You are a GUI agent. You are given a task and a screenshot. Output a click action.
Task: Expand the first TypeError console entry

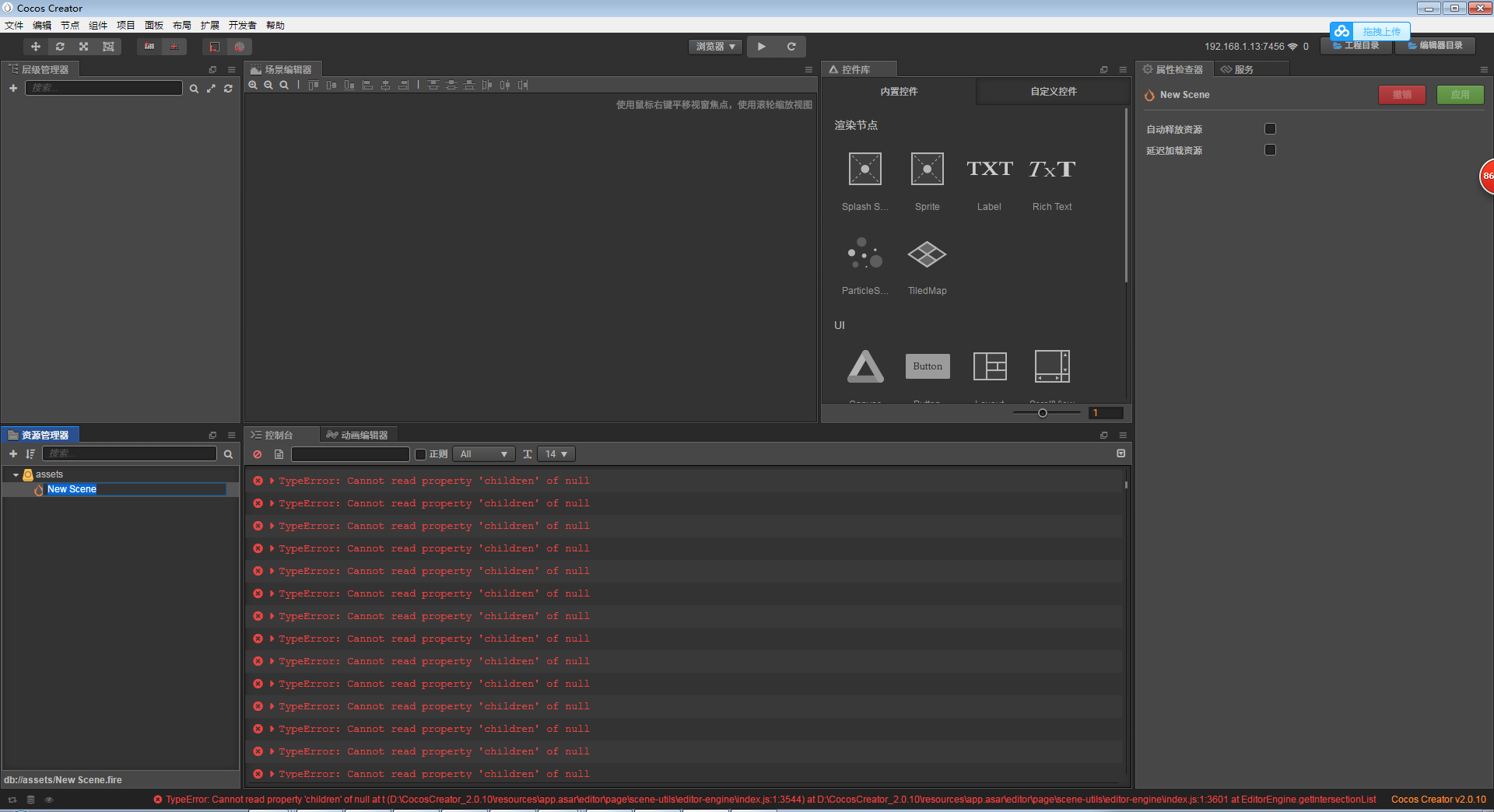pyautogui.click(x=272, y=481)
